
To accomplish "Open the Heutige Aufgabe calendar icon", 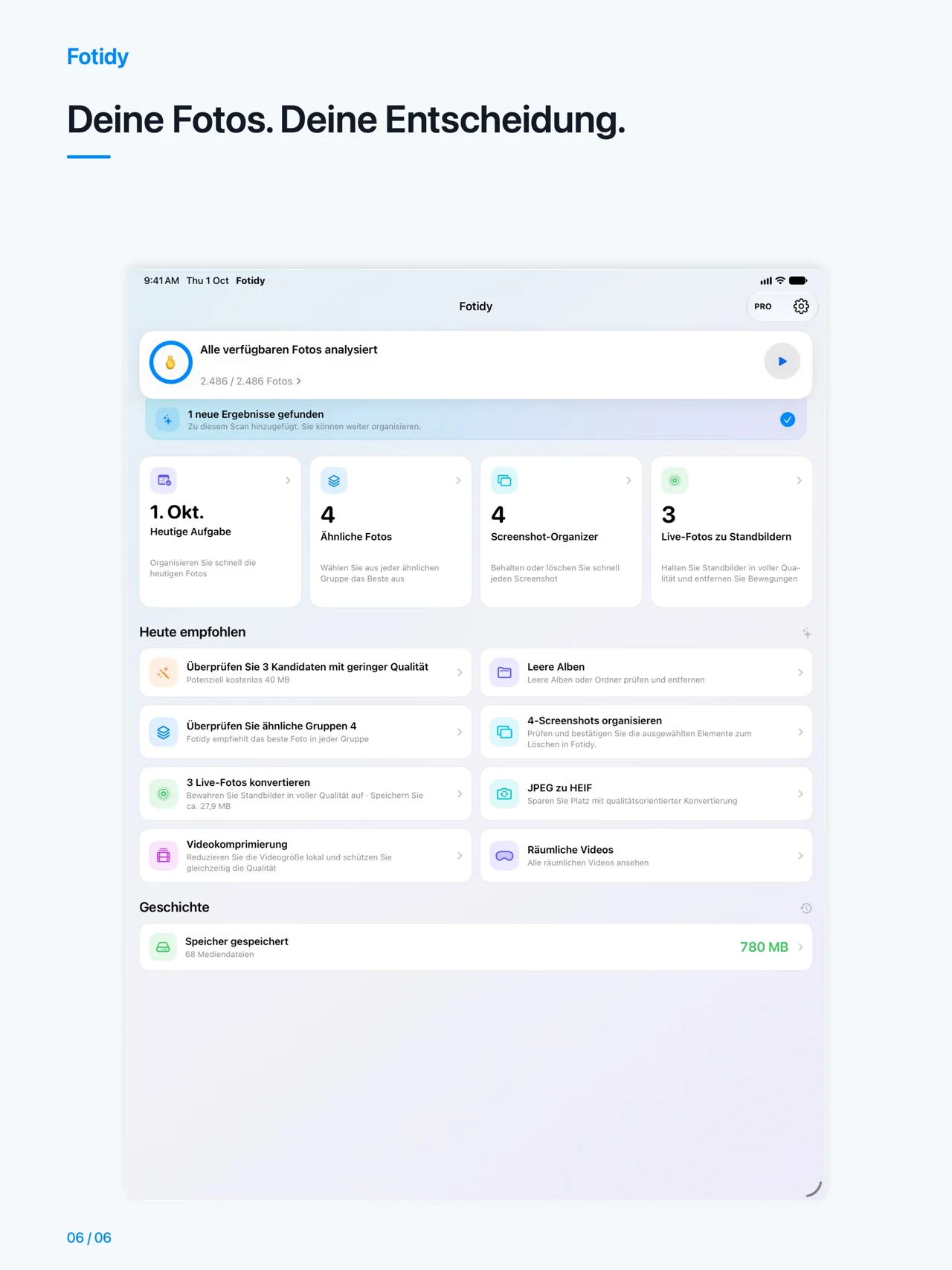I will (x=164, y=480).
